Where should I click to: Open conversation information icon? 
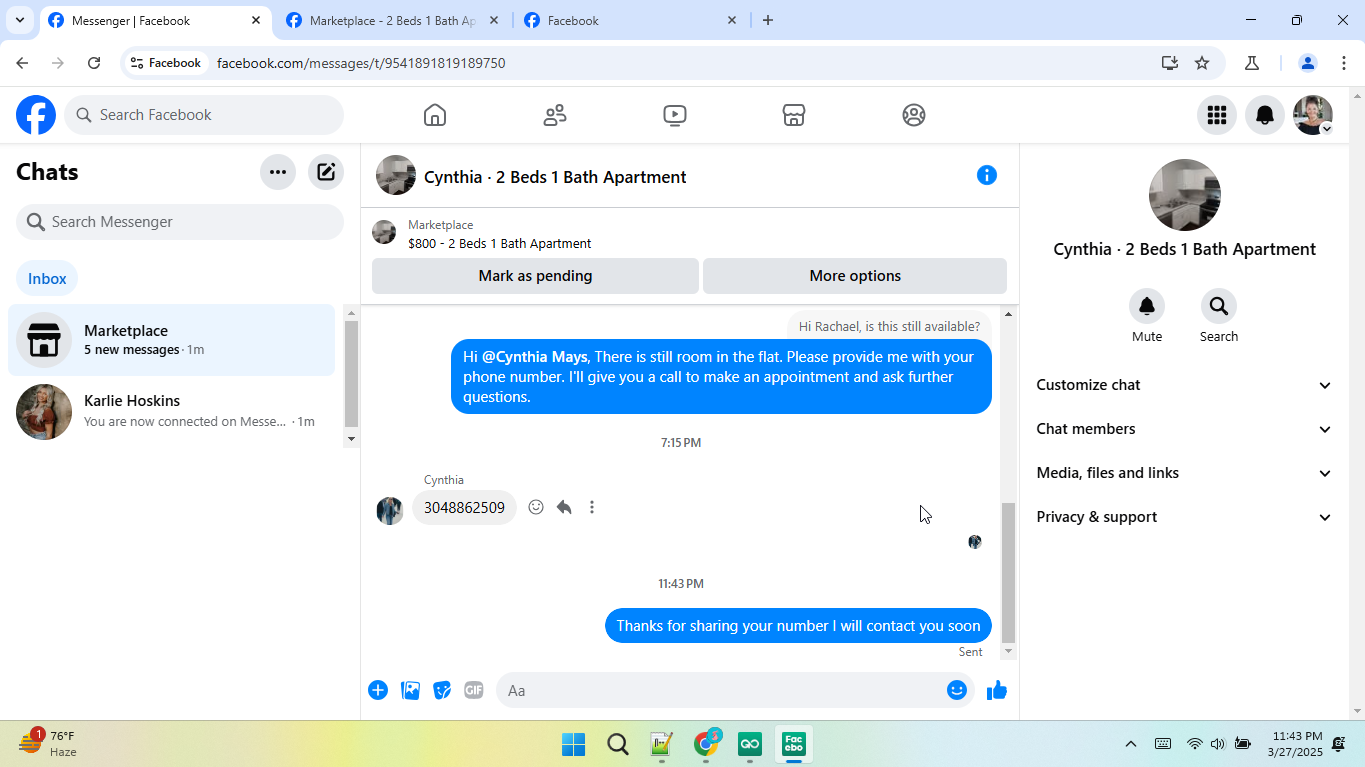click(x=987, y=175)
